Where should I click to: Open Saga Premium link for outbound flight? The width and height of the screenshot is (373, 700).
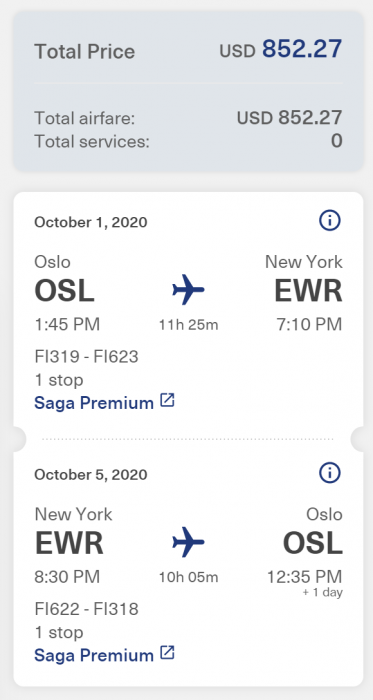(94, 403)
